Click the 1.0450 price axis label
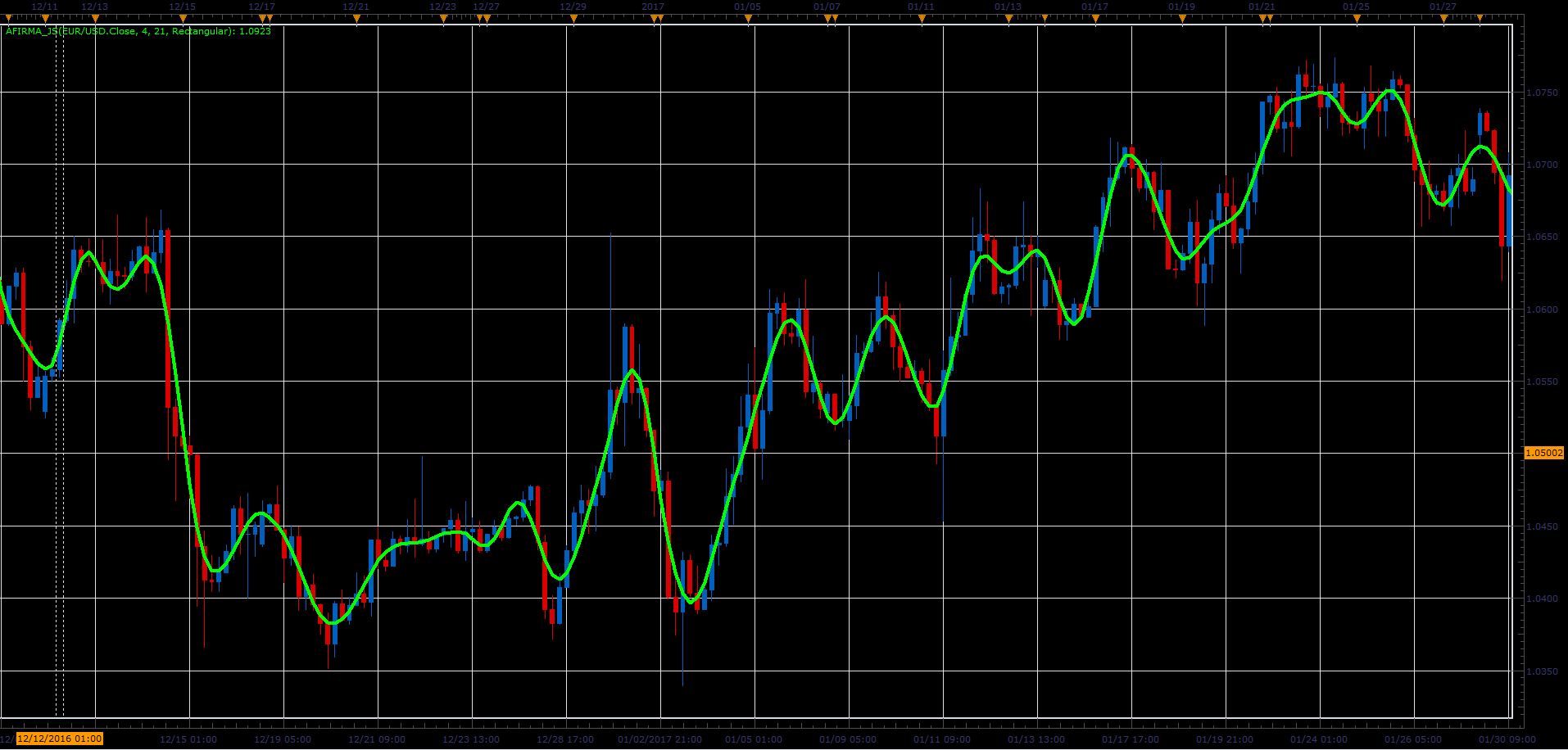Viewport: 1568px width, 750px height. pyautogui.click(x=1543, y=526)
